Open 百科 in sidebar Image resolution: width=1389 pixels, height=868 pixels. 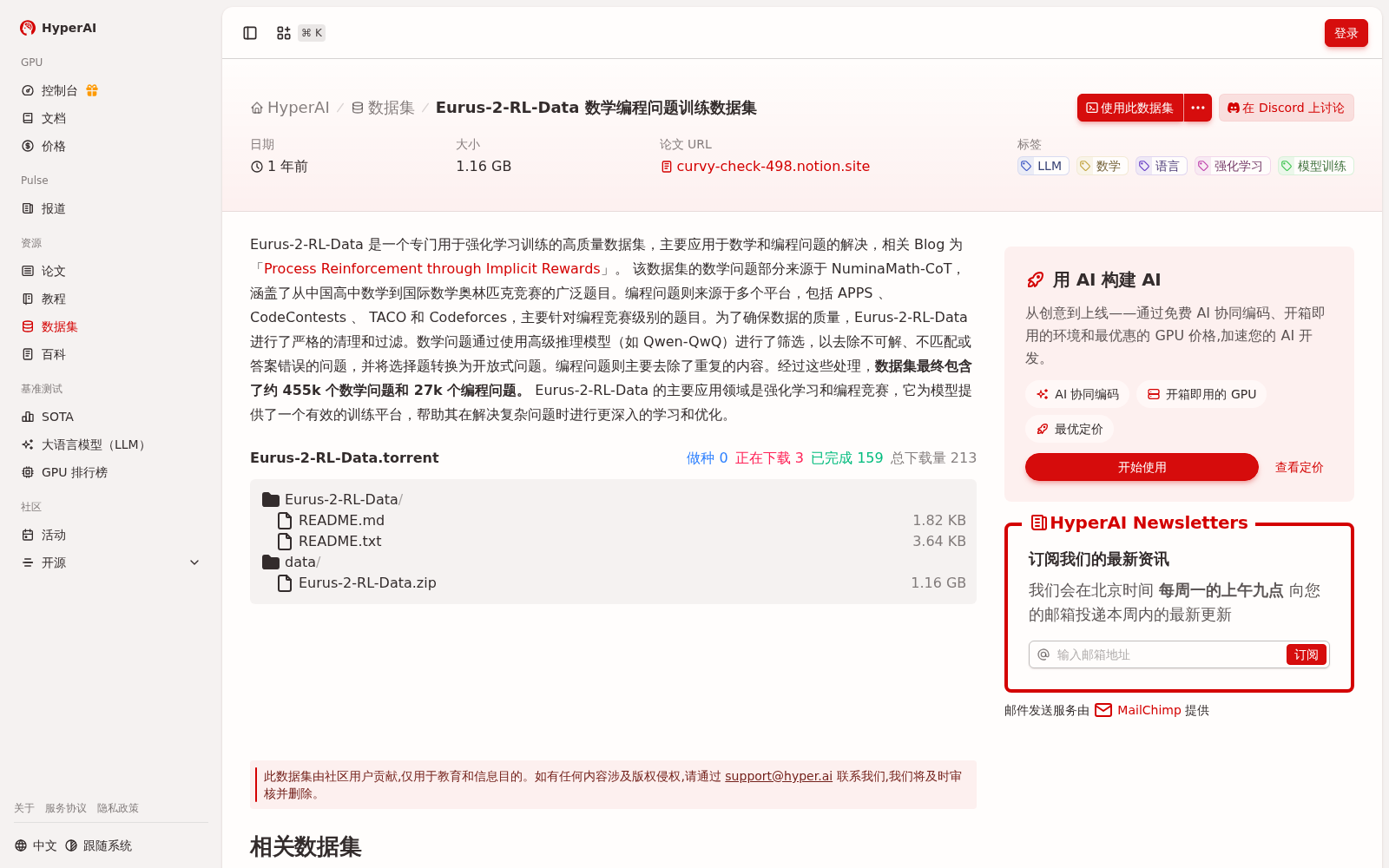click(111, 354)
